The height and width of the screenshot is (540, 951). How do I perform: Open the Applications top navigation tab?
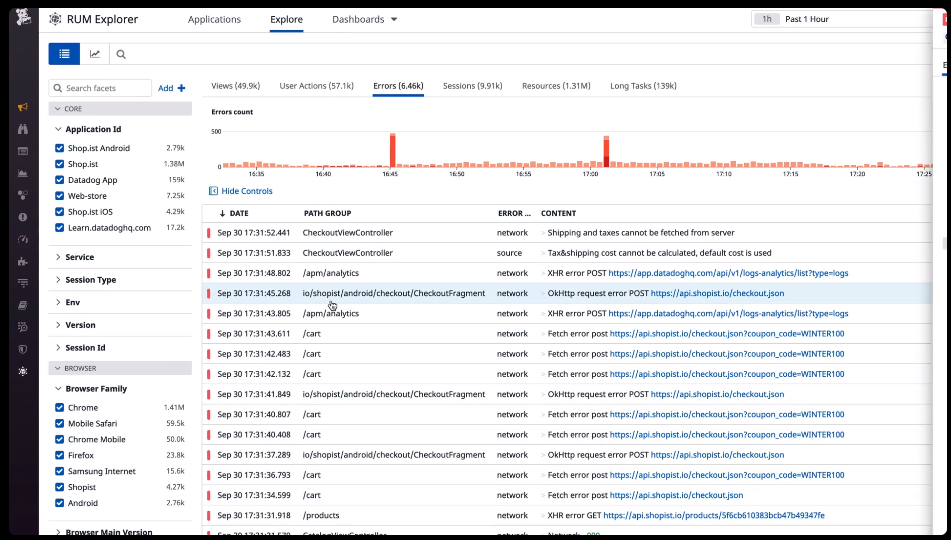[214, 19]
